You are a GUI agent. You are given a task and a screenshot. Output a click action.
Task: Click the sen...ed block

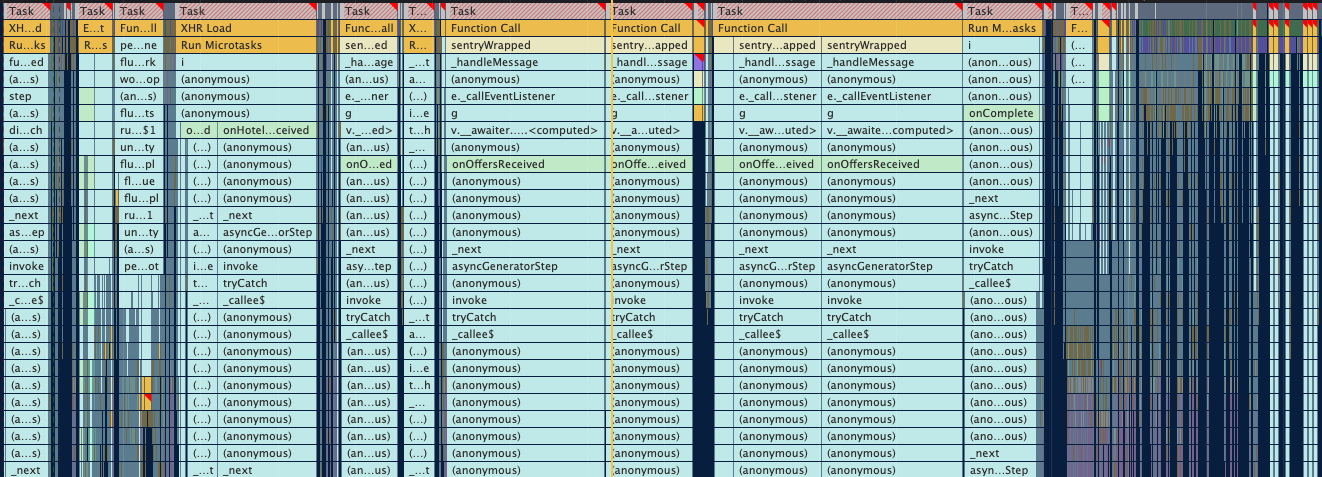pos(368,45)
